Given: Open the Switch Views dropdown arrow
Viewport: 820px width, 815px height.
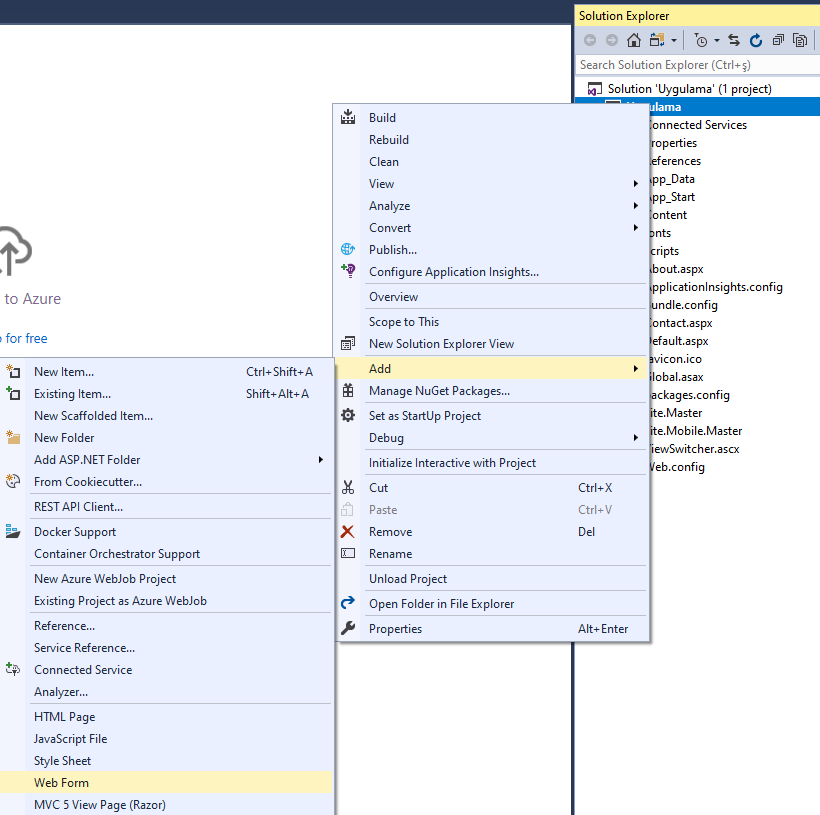Looking at the screenshot, I should click(x=673, y=40).
